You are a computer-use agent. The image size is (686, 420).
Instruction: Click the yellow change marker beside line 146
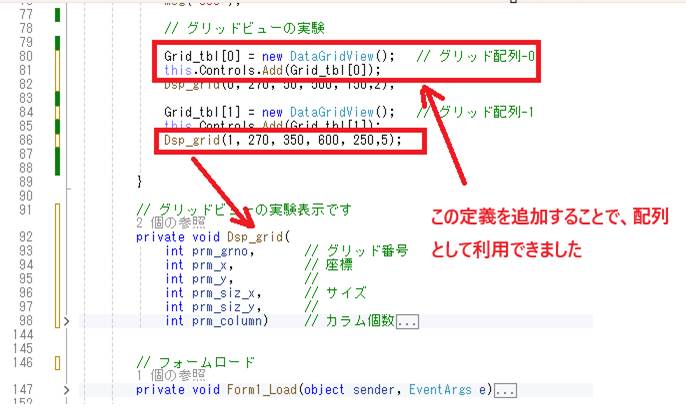click(x=58, y=361)
